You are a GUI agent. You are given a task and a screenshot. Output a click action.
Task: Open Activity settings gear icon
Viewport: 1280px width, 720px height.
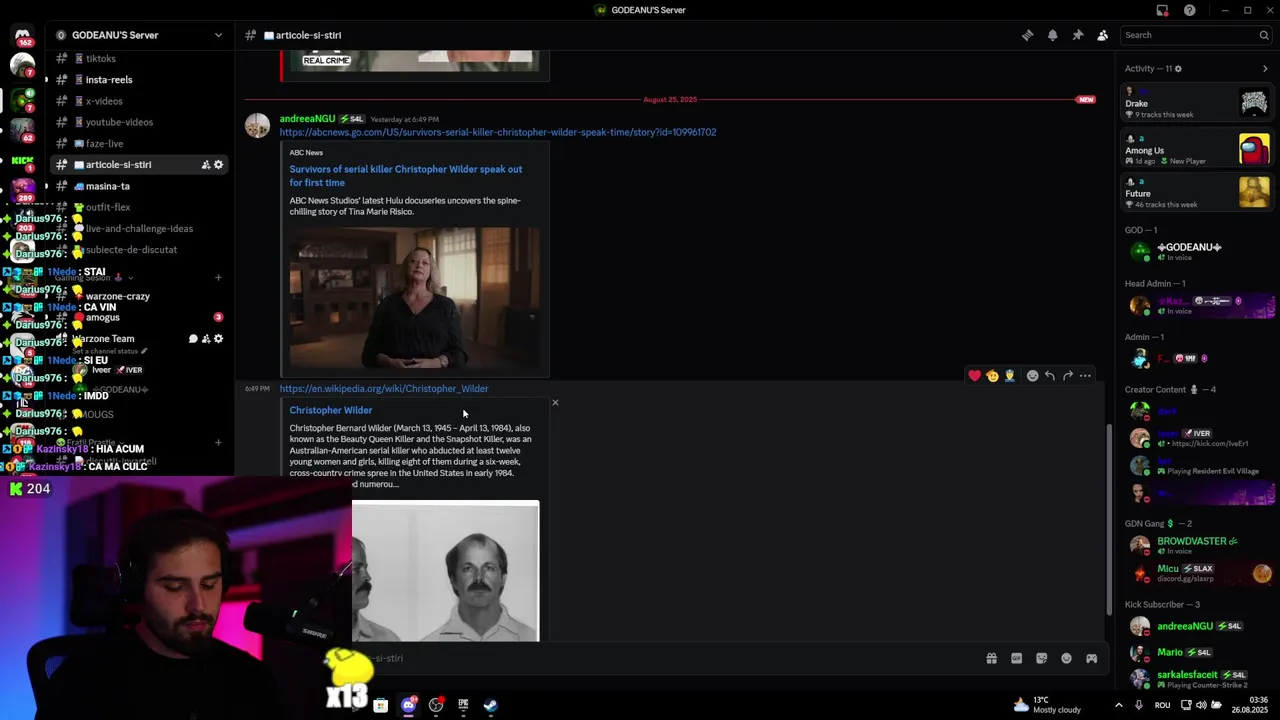[x=1178, y=69]
